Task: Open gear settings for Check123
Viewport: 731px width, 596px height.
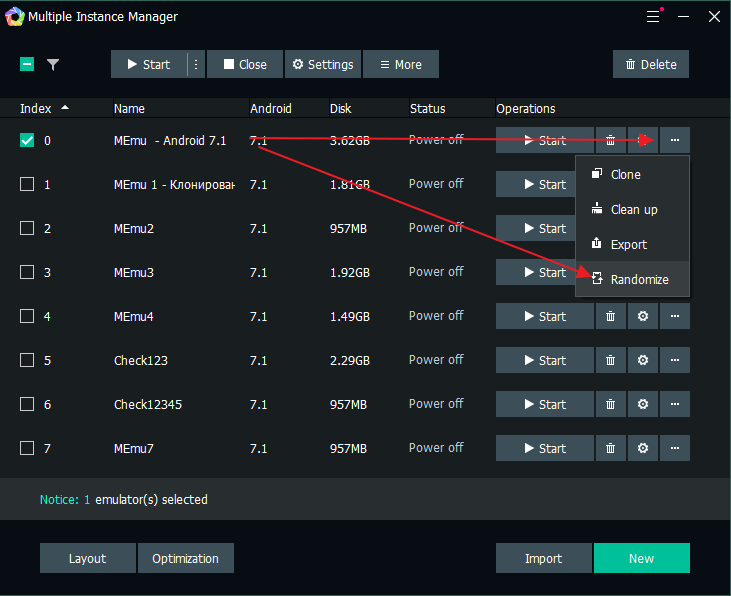Action: click(x=643, y=360)
